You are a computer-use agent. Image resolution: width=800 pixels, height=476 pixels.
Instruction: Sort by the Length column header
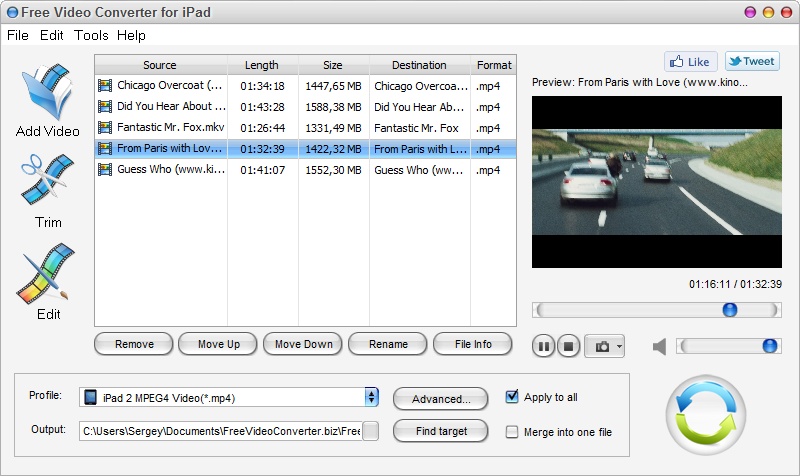(262, 65)
